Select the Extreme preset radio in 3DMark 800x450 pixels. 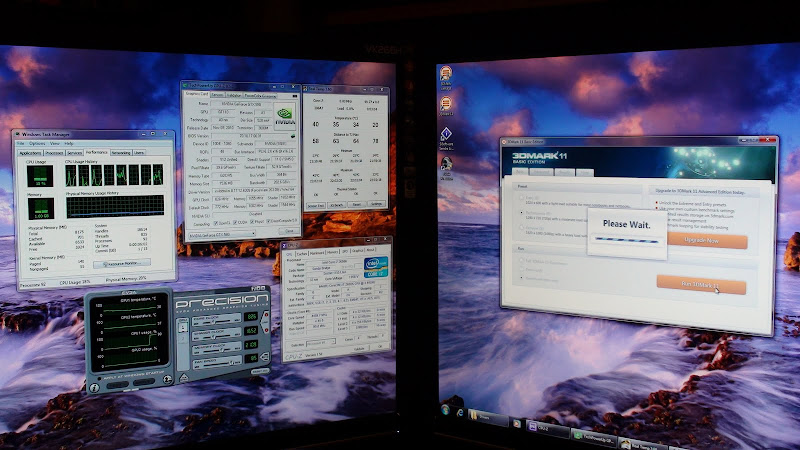click(x=521, y=227)
